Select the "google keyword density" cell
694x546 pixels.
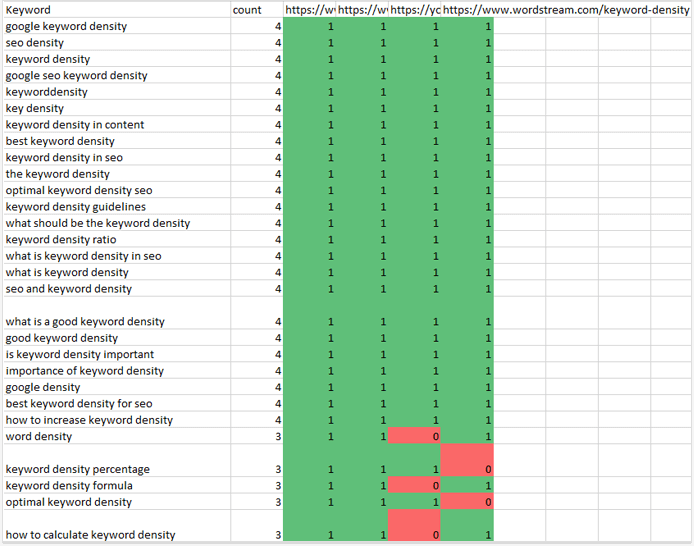(117, 27)
